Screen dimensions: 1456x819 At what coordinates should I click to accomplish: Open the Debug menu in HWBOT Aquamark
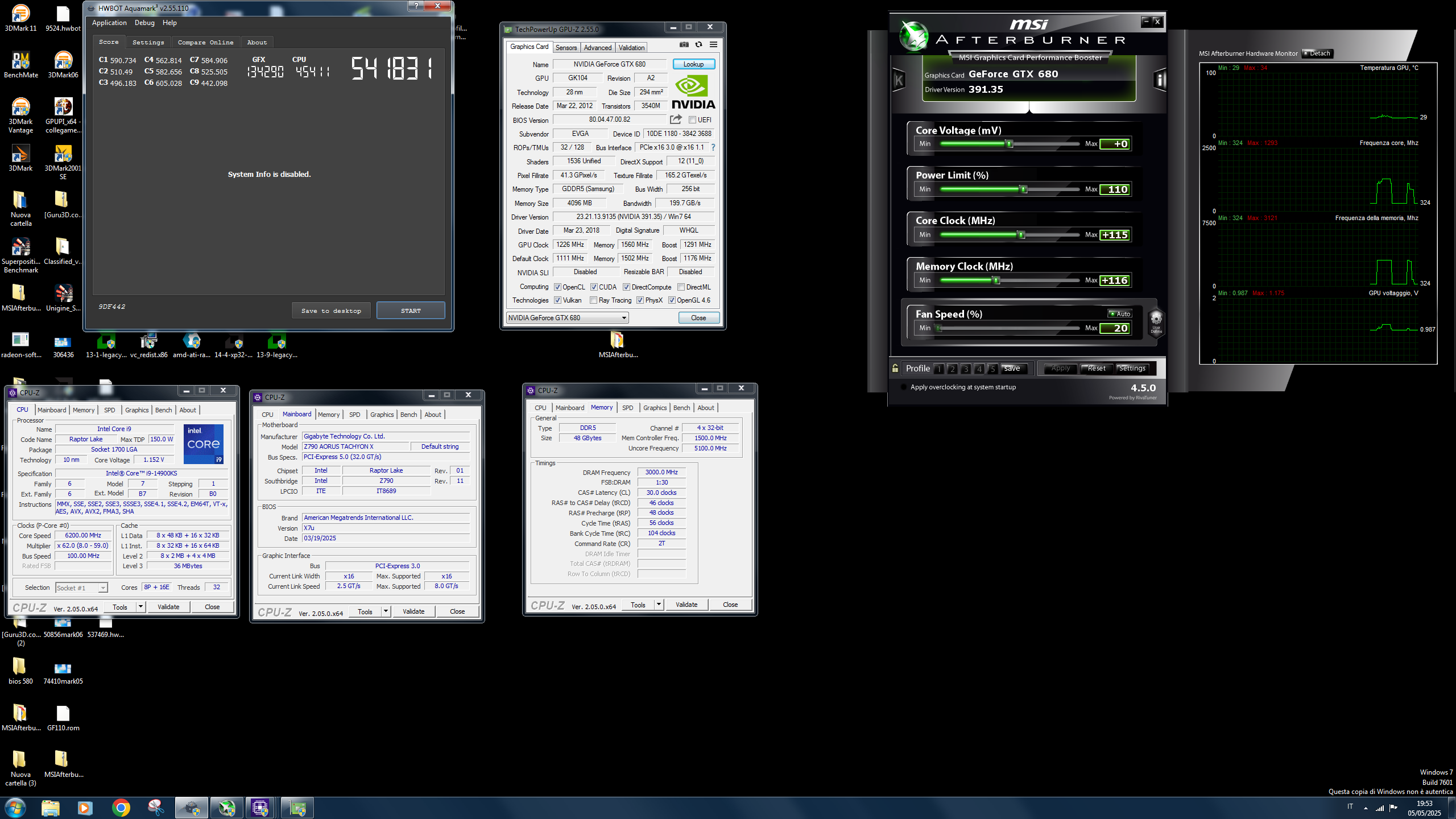click(x=144, y=23)
